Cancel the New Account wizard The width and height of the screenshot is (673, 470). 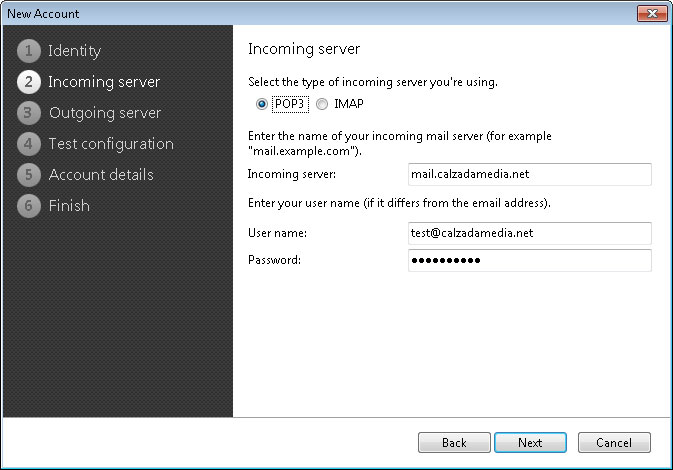click(614, 443)
